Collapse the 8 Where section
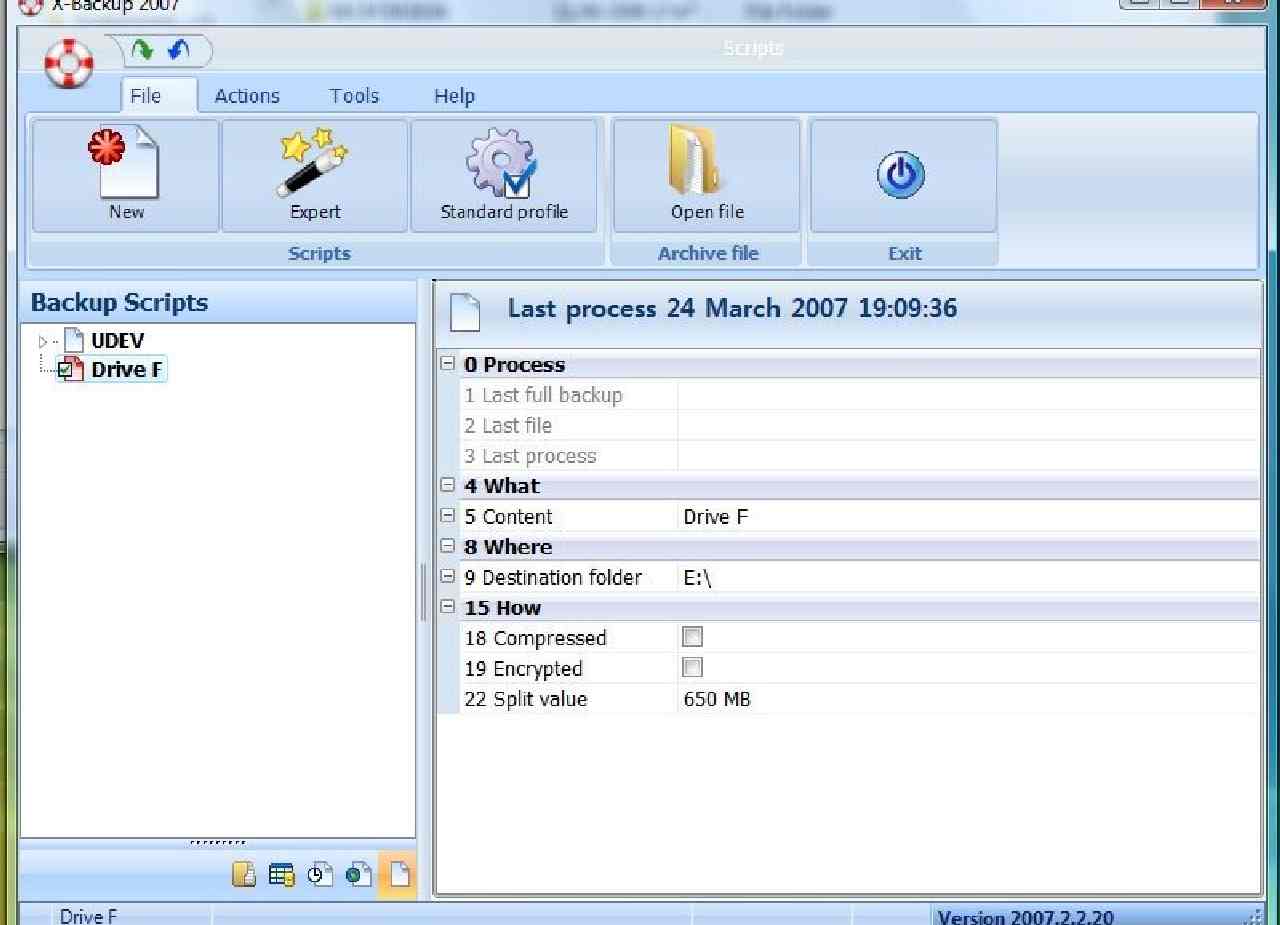The image size is (1280, 925). 448,546
